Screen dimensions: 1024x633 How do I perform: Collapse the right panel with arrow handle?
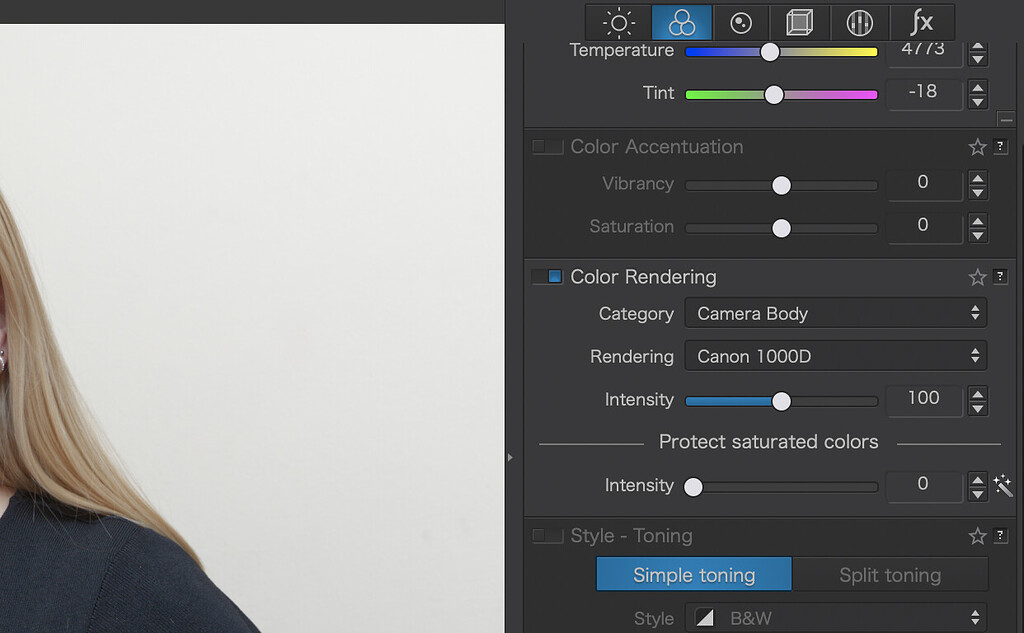click(510, 457)
